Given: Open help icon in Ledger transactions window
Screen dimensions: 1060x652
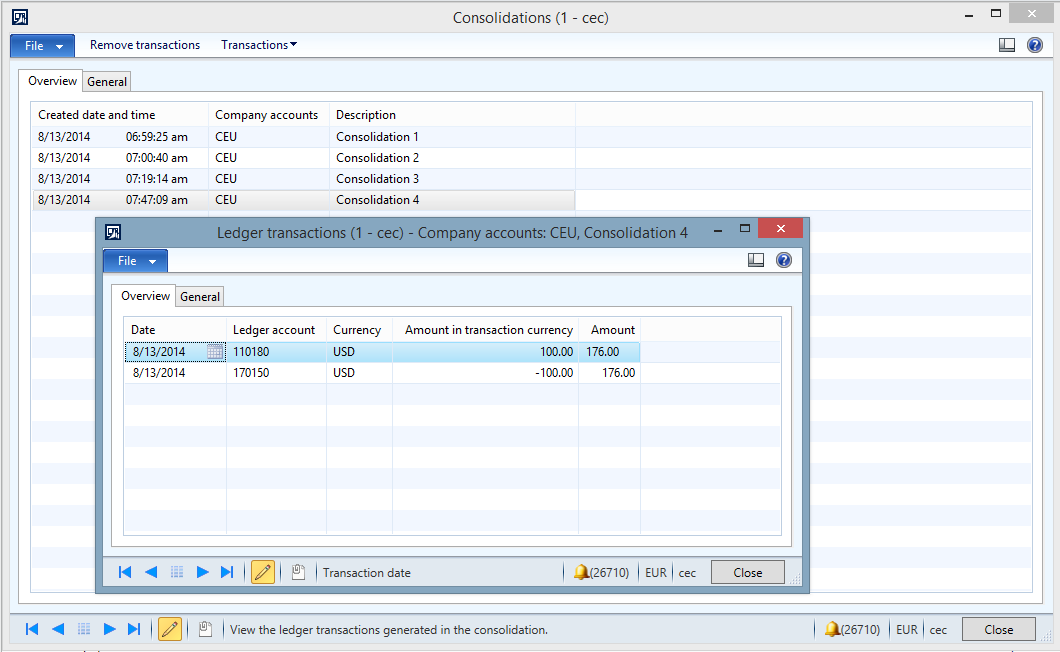Looking at the screenshot, I should coord(783,260).
